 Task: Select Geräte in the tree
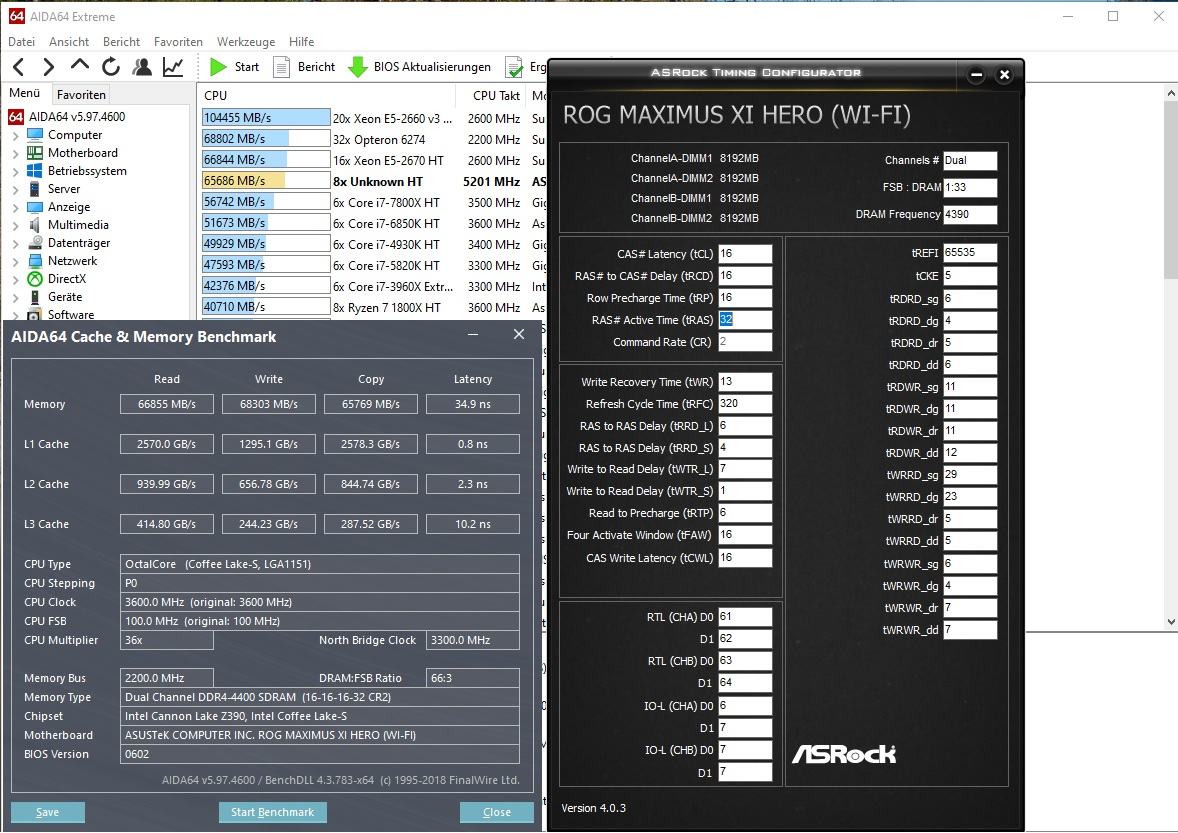(x=65, y=297)
